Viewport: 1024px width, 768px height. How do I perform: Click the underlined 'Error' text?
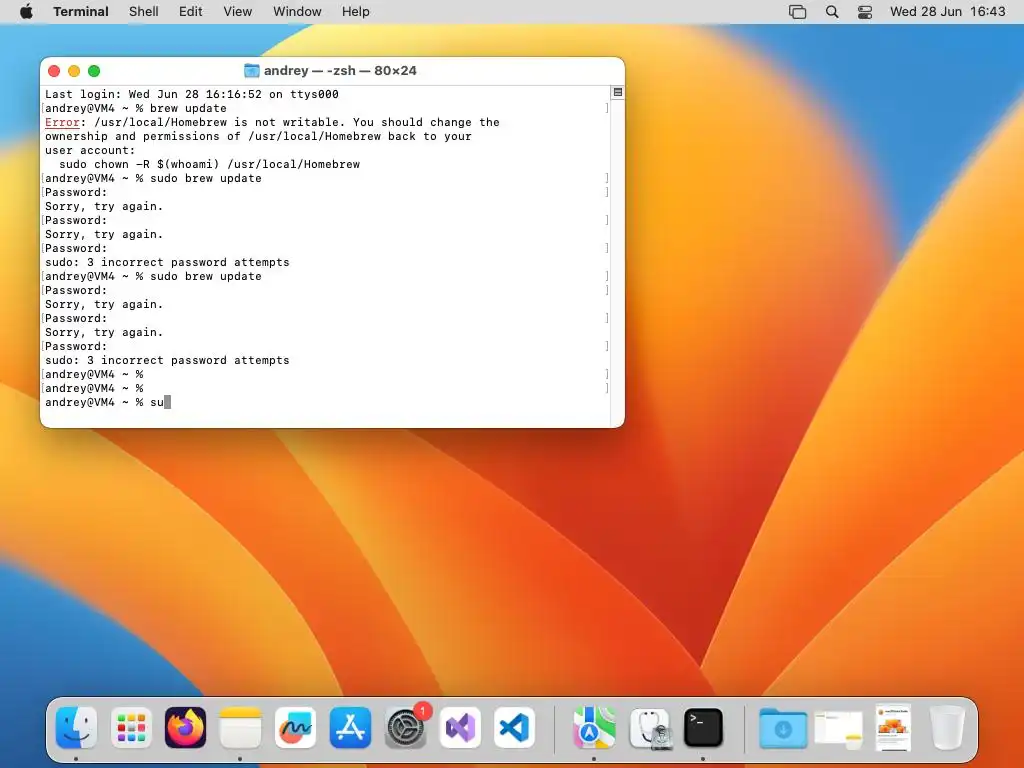click(62, 122)
